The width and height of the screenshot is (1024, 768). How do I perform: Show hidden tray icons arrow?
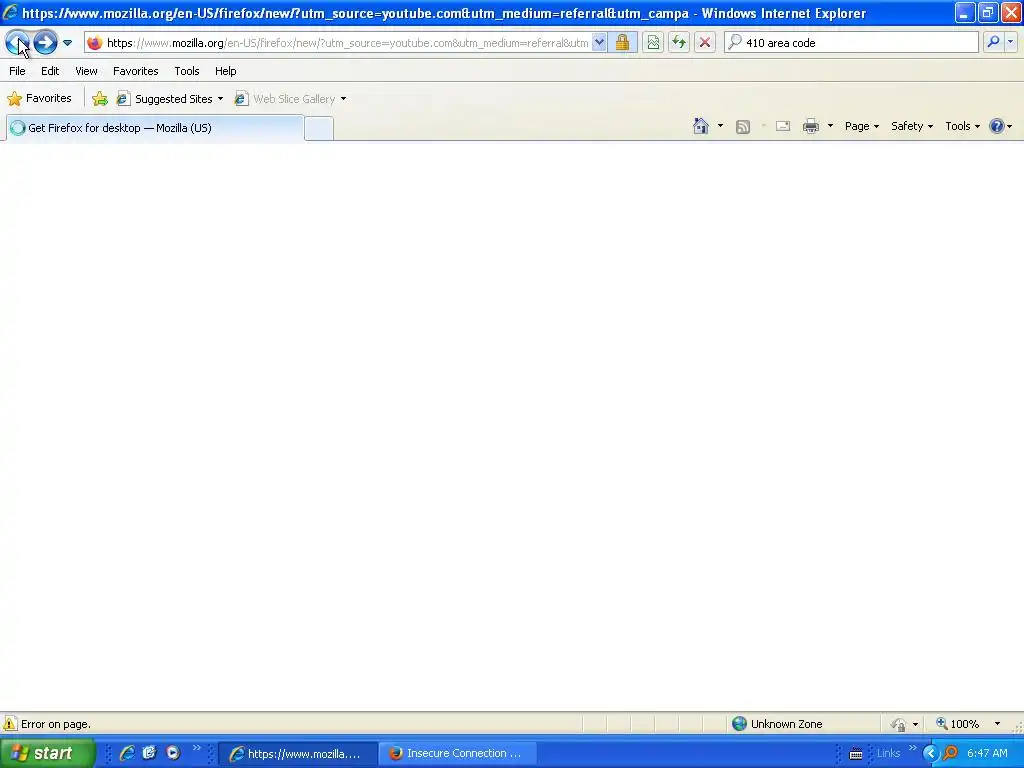pyautogui.click(x=930, y=754)
